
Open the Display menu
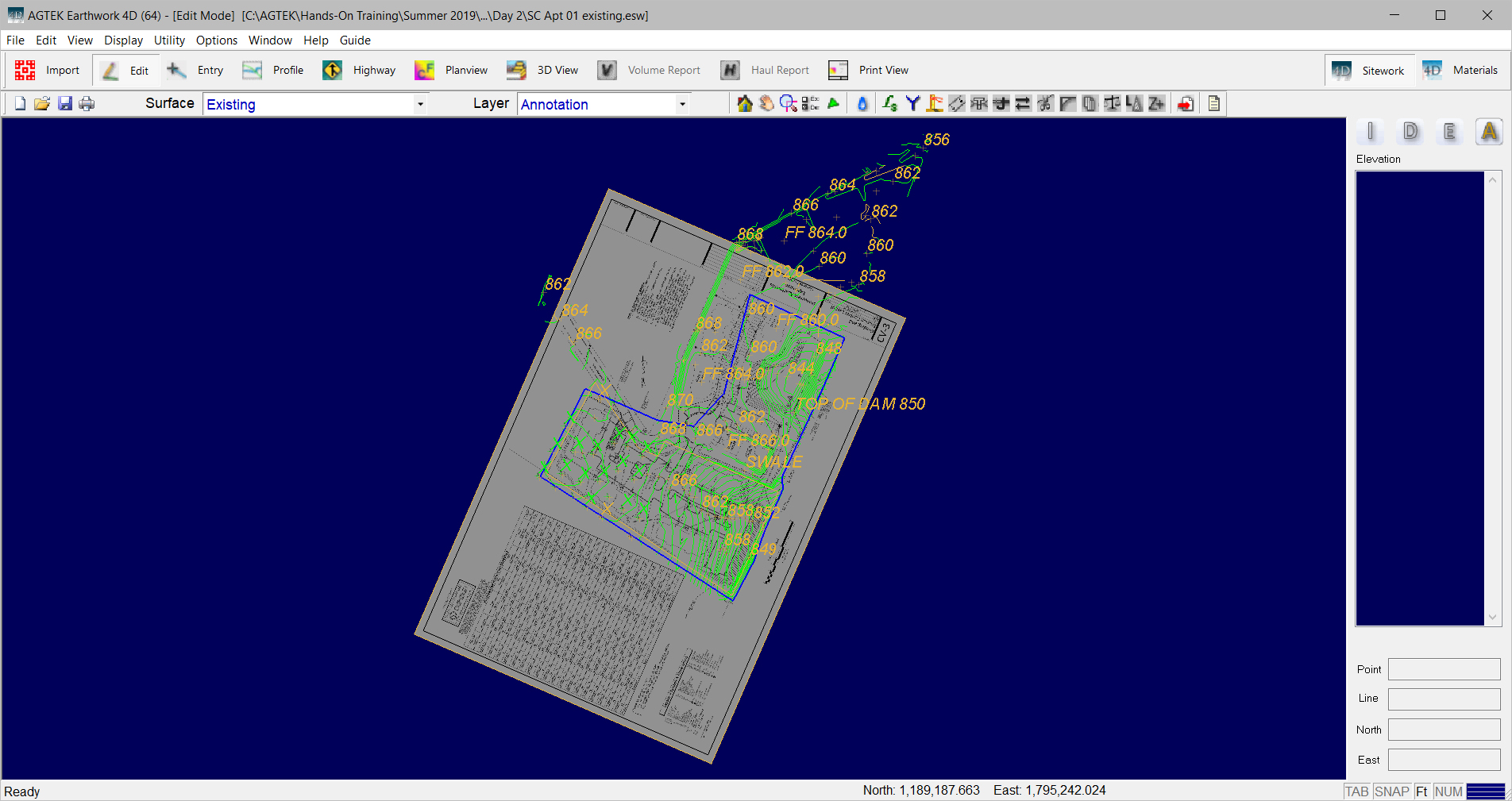[x=123, y=40]
